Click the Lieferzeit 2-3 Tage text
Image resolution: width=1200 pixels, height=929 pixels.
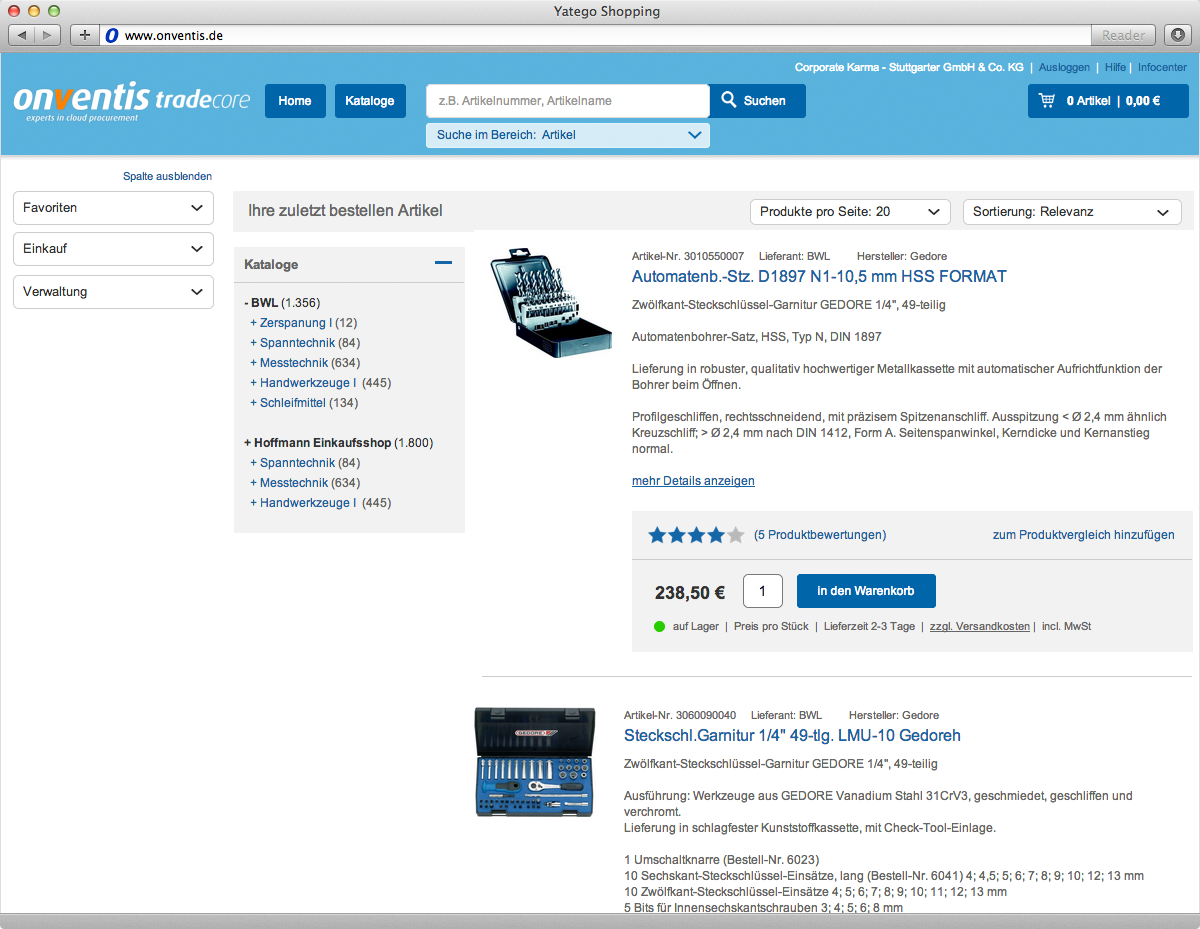(x=869, y=627)
